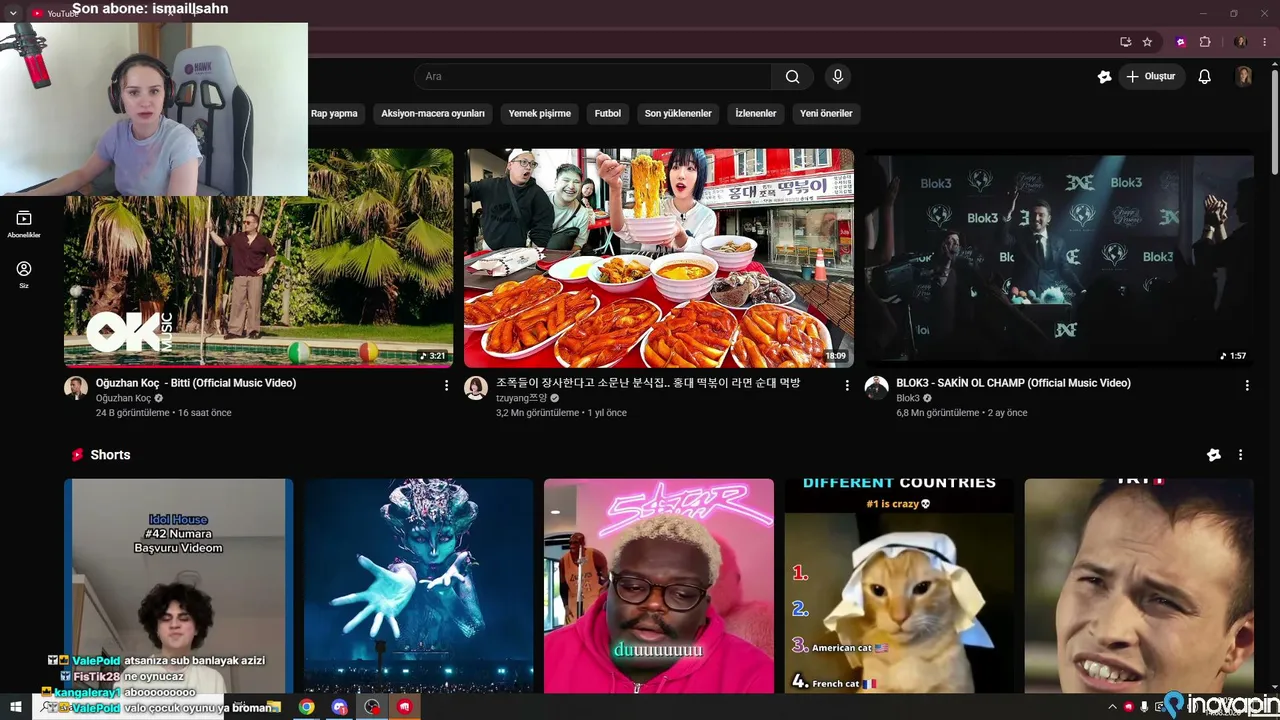Open the Chrome extensions puzzle icon
1280x720 pixels.
pos(1205,42)
